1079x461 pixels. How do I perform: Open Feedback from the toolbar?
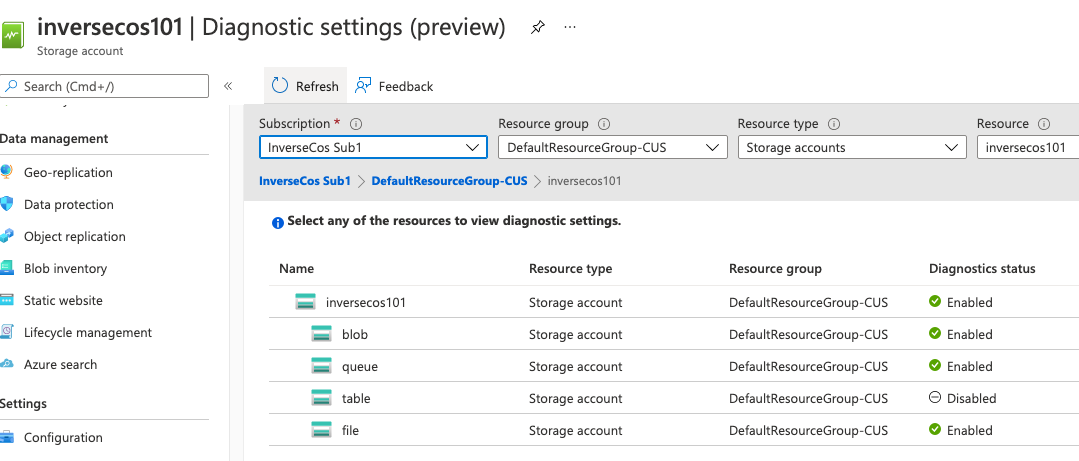(395, 86)
